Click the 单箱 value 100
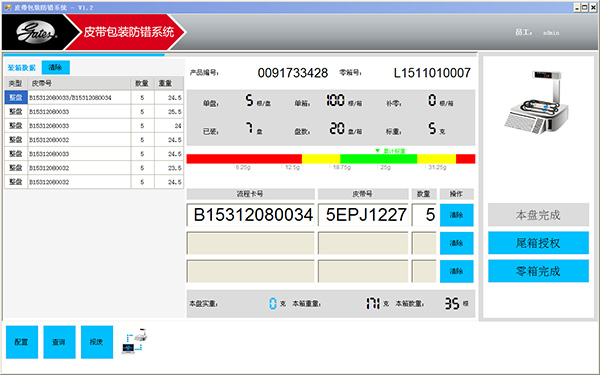Image resolution: width=600 pixels, height=375 pixels. [335, 100]
